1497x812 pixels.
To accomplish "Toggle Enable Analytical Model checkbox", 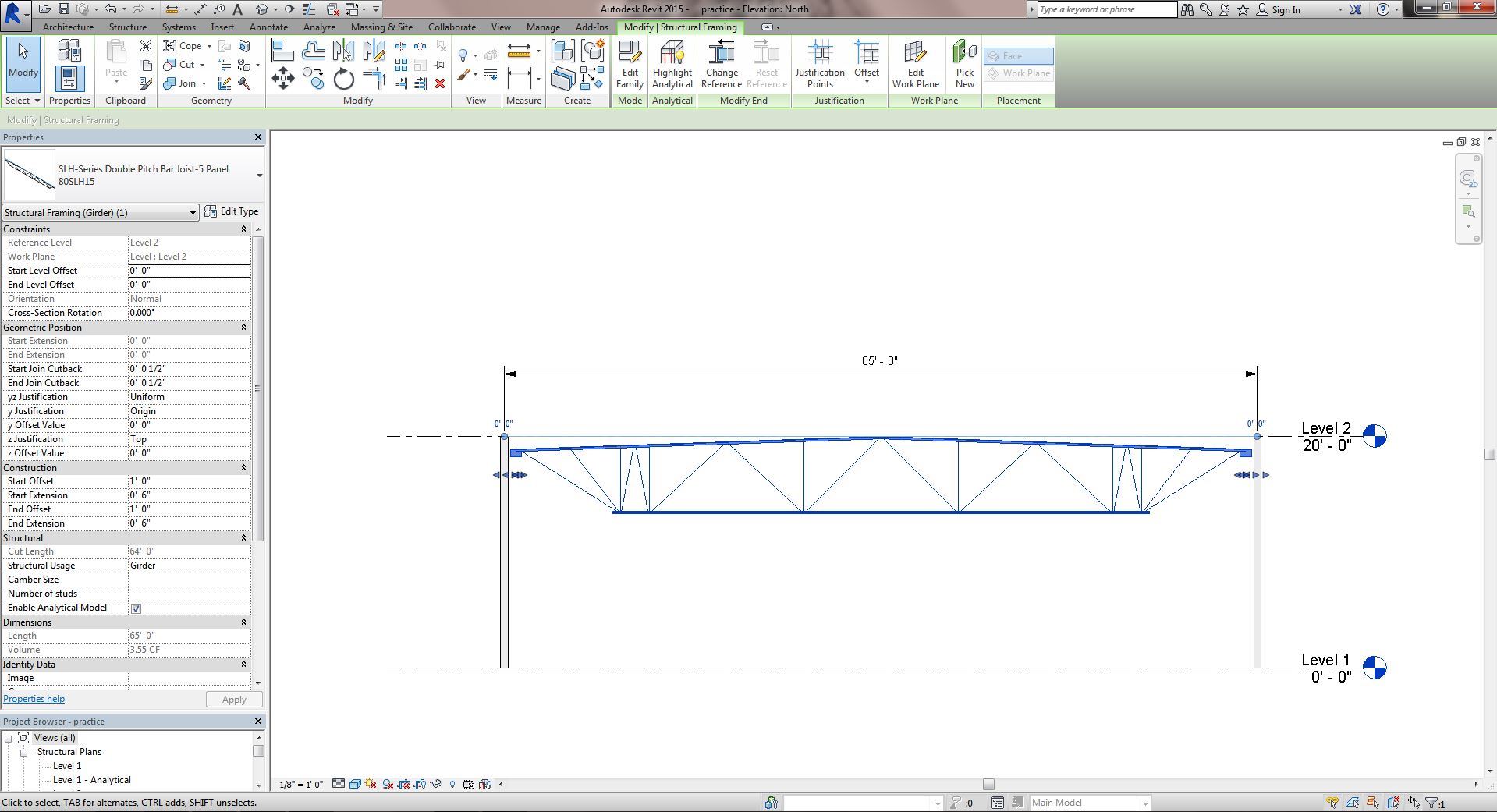I will tap(137, 608).
